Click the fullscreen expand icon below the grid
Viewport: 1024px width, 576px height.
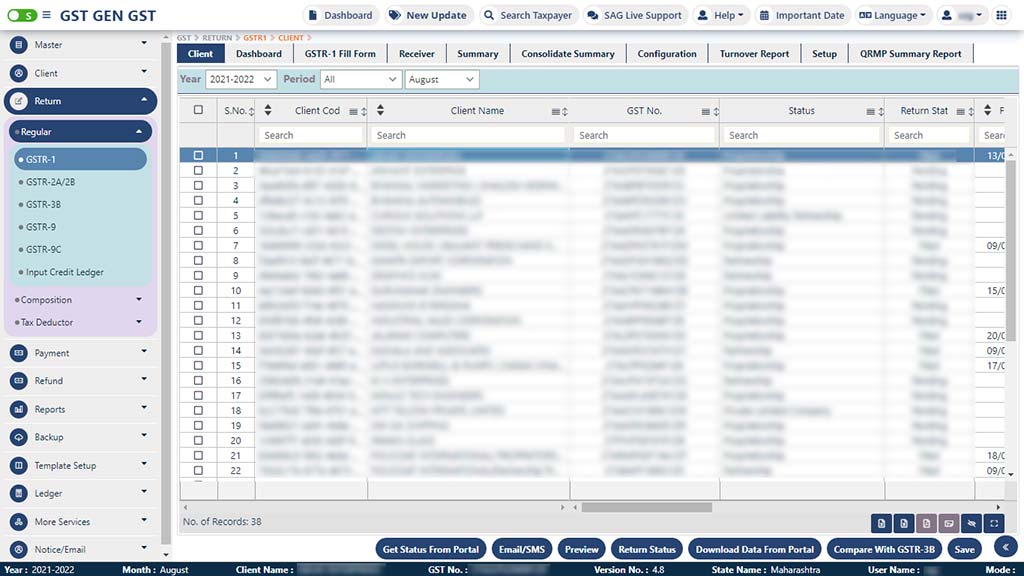pyautogui.click(x=992, y=523)
